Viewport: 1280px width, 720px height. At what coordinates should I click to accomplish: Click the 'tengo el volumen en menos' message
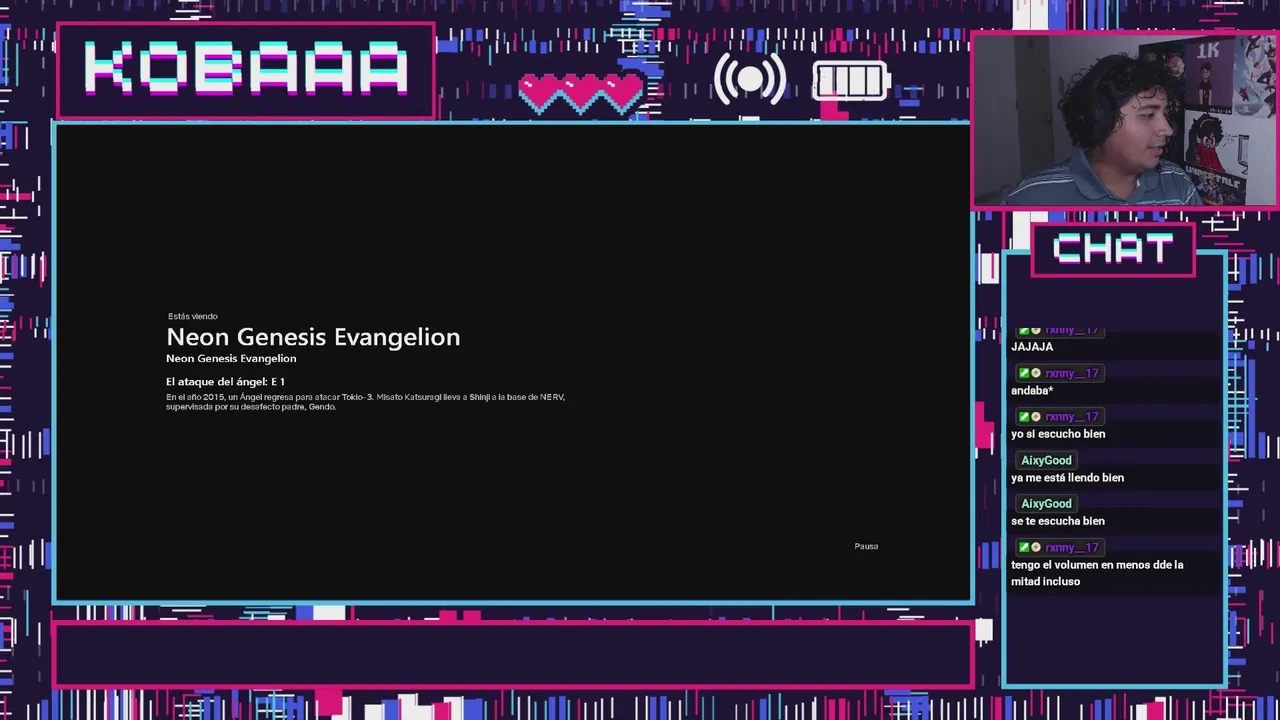pos(1097,573)
